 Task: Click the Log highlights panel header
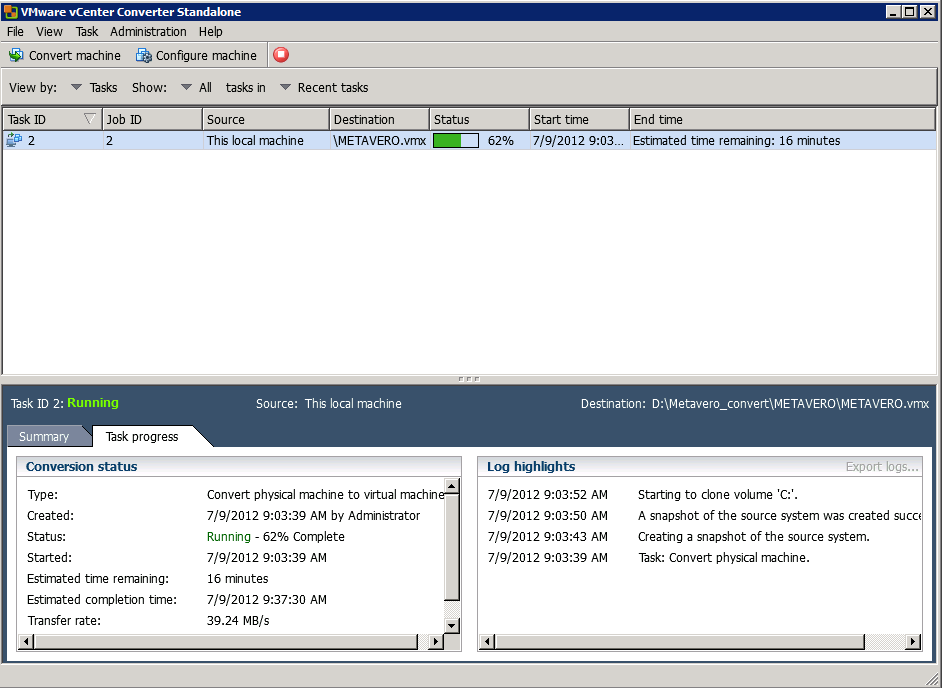pos(700,467)
